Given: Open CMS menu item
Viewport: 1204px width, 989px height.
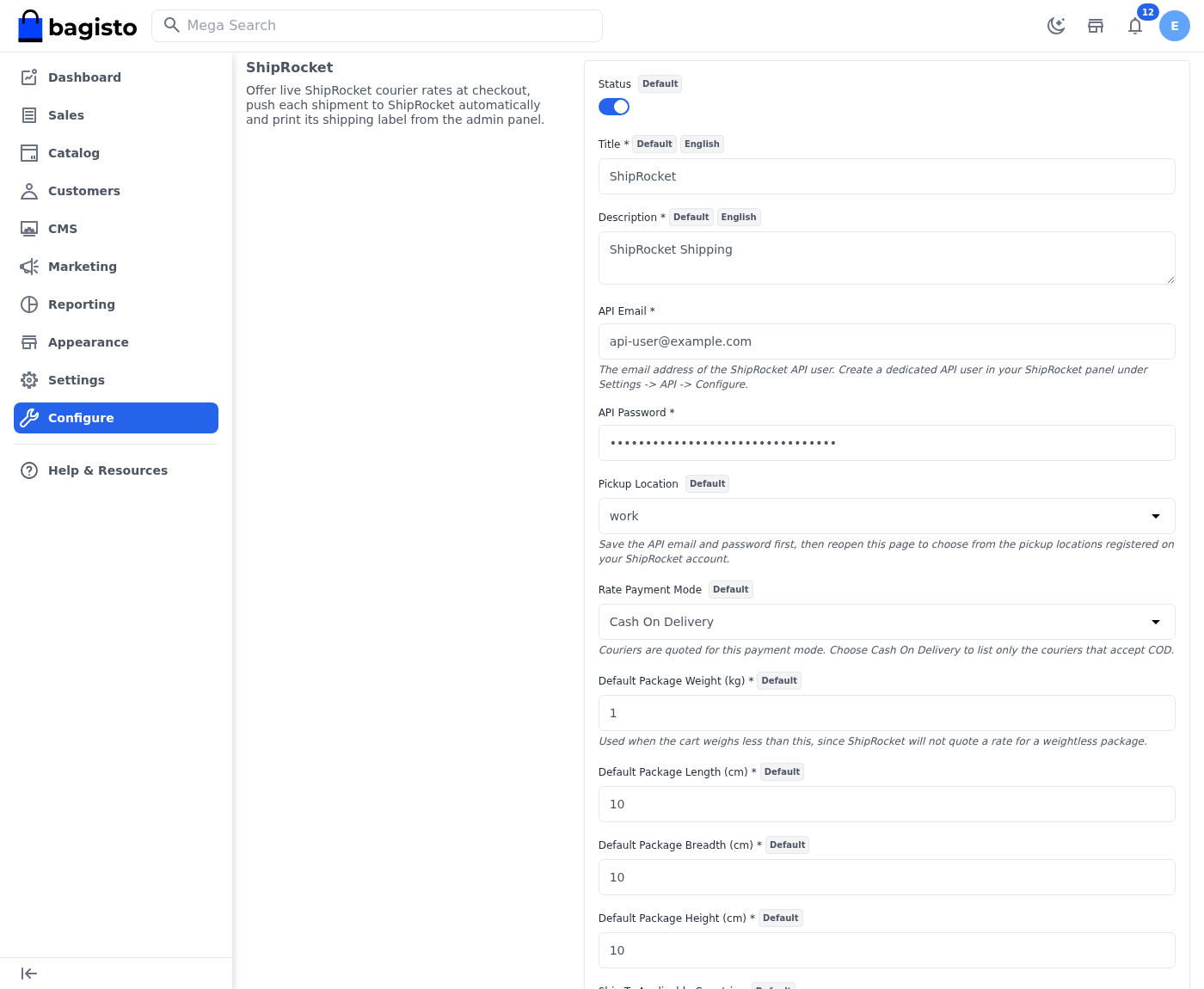Looking at the screenshot, I should pos(116,229).
